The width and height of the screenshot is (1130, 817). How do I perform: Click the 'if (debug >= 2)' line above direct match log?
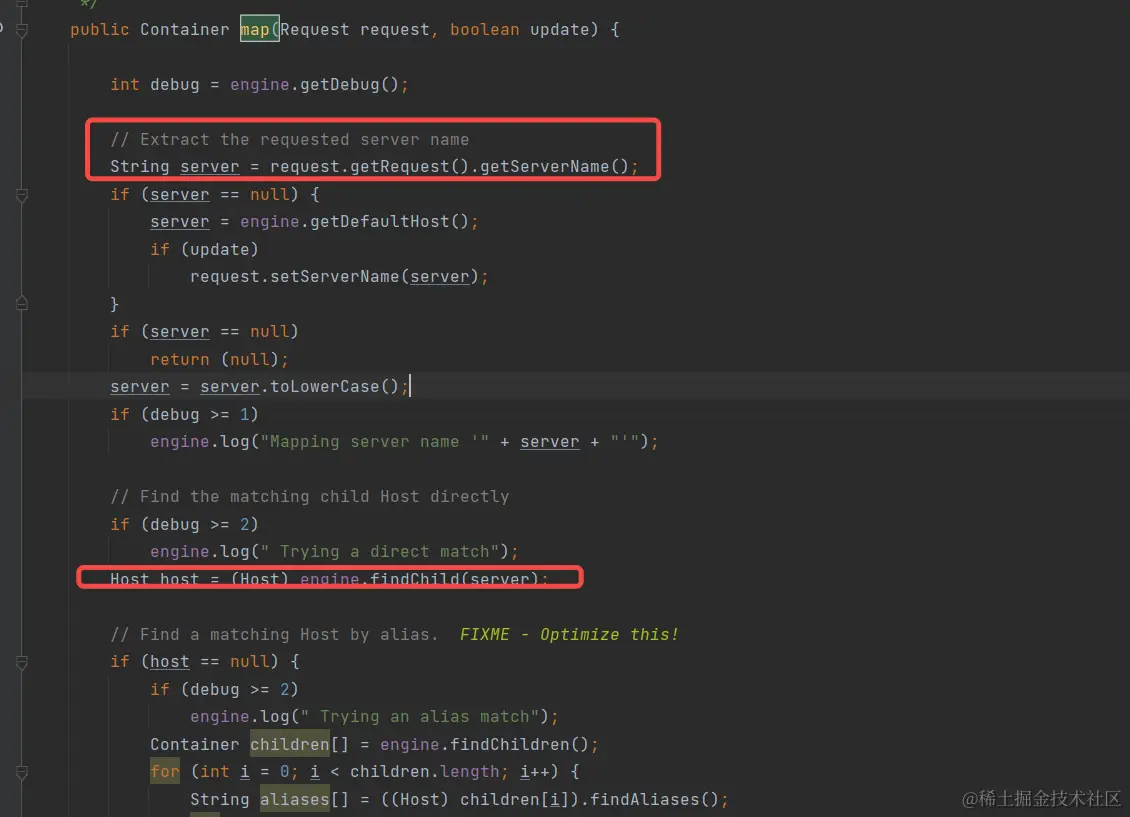pyautogui.click(x=184, y=524)
